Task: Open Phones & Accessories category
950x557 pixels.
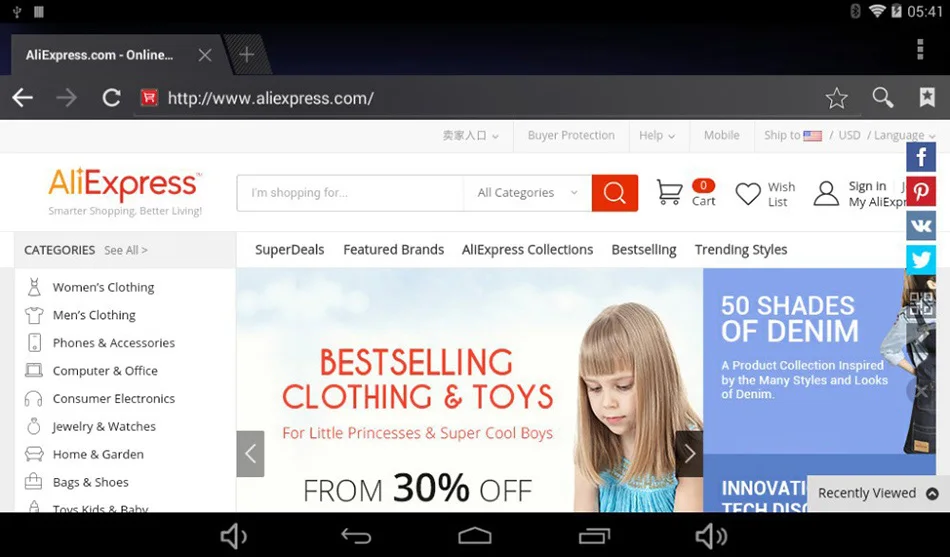Action: point(113,343)
